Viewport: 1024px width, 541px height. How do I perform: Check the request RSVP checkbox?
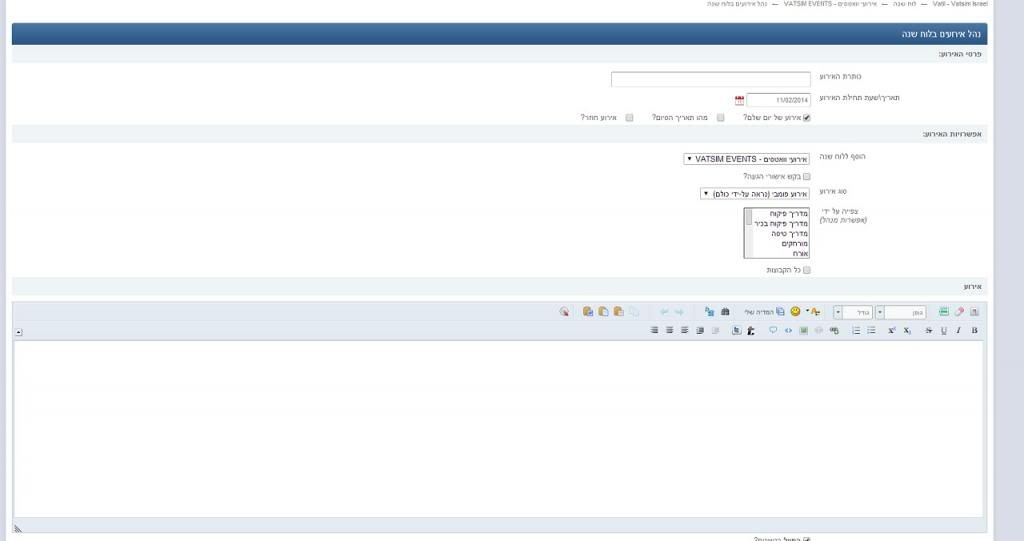coord(807,176)
